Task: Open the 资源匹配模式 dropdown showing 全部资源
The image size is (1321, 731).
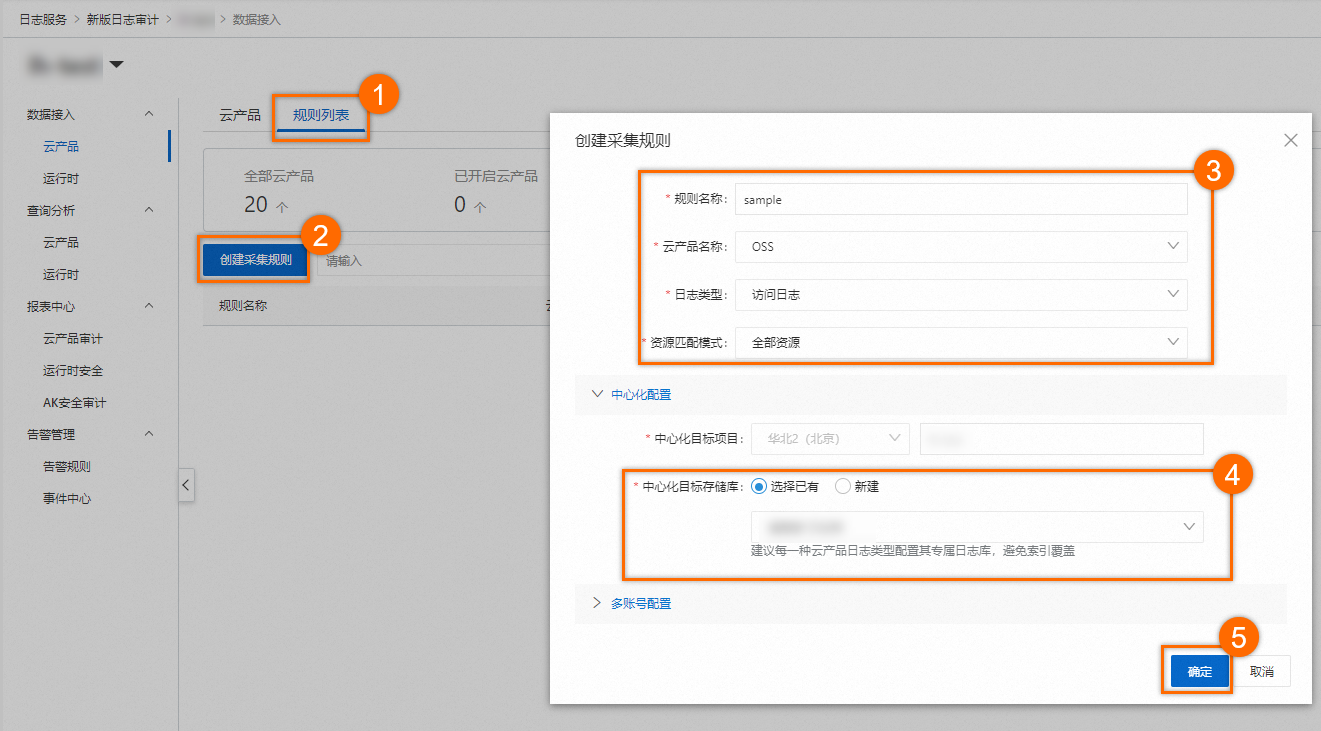Action: (960, 342)
